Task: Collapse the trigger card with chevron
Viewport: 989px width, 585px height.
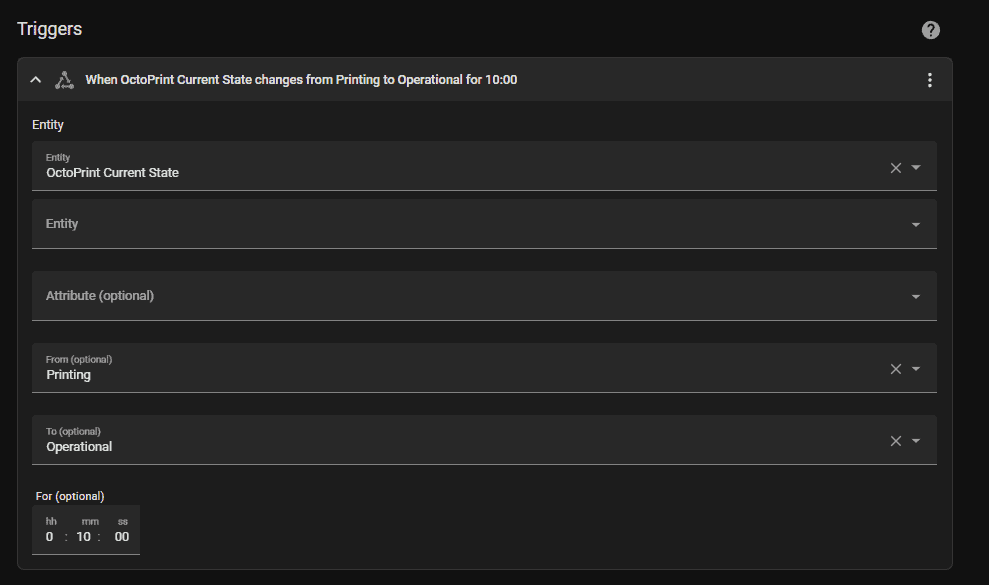Action: [36, 80]
